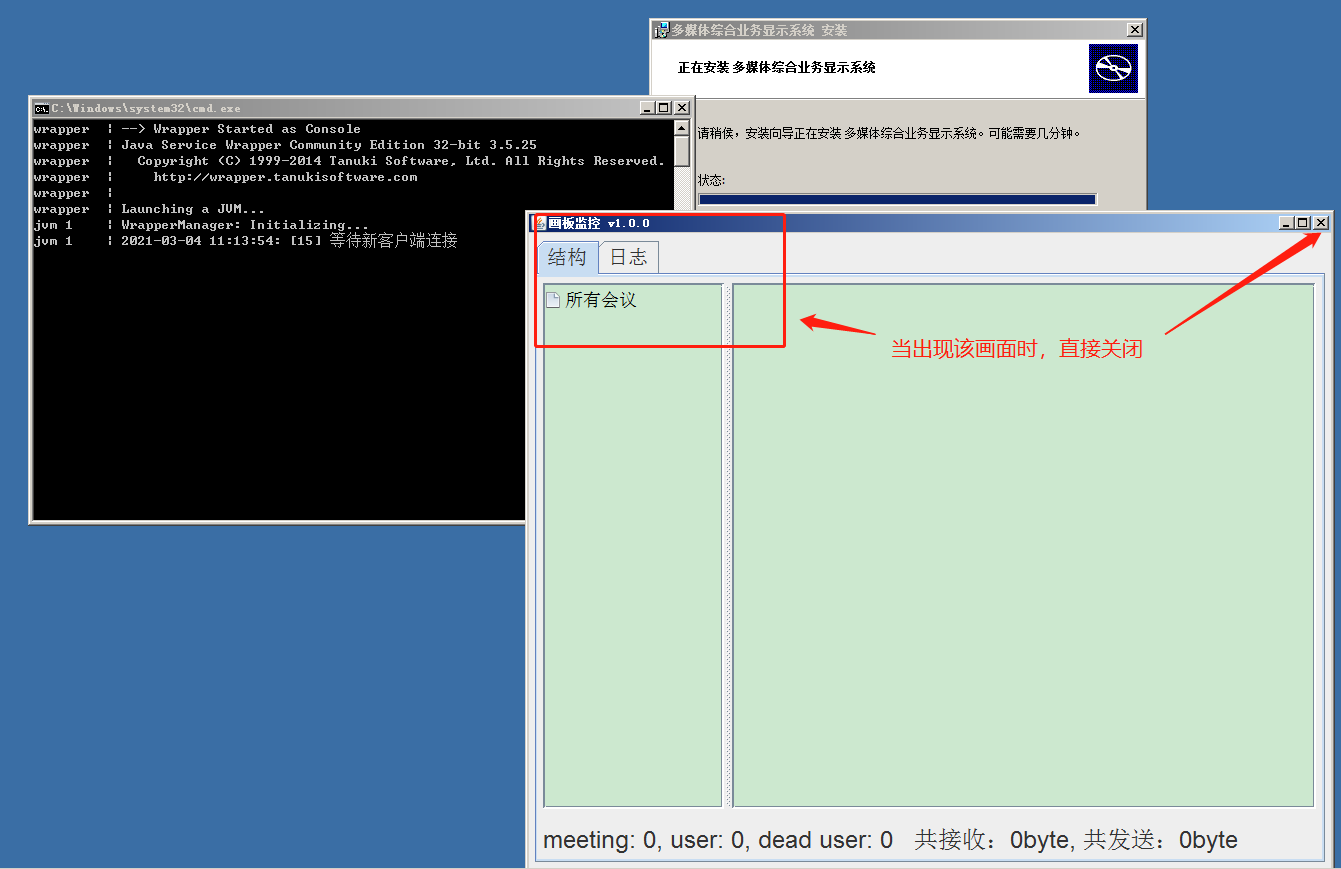The width and height of the screenshot is (1341, 869).
Task: Maximize the cmd.exe console window
Action: pyautogui.click(x=664, y=108)
